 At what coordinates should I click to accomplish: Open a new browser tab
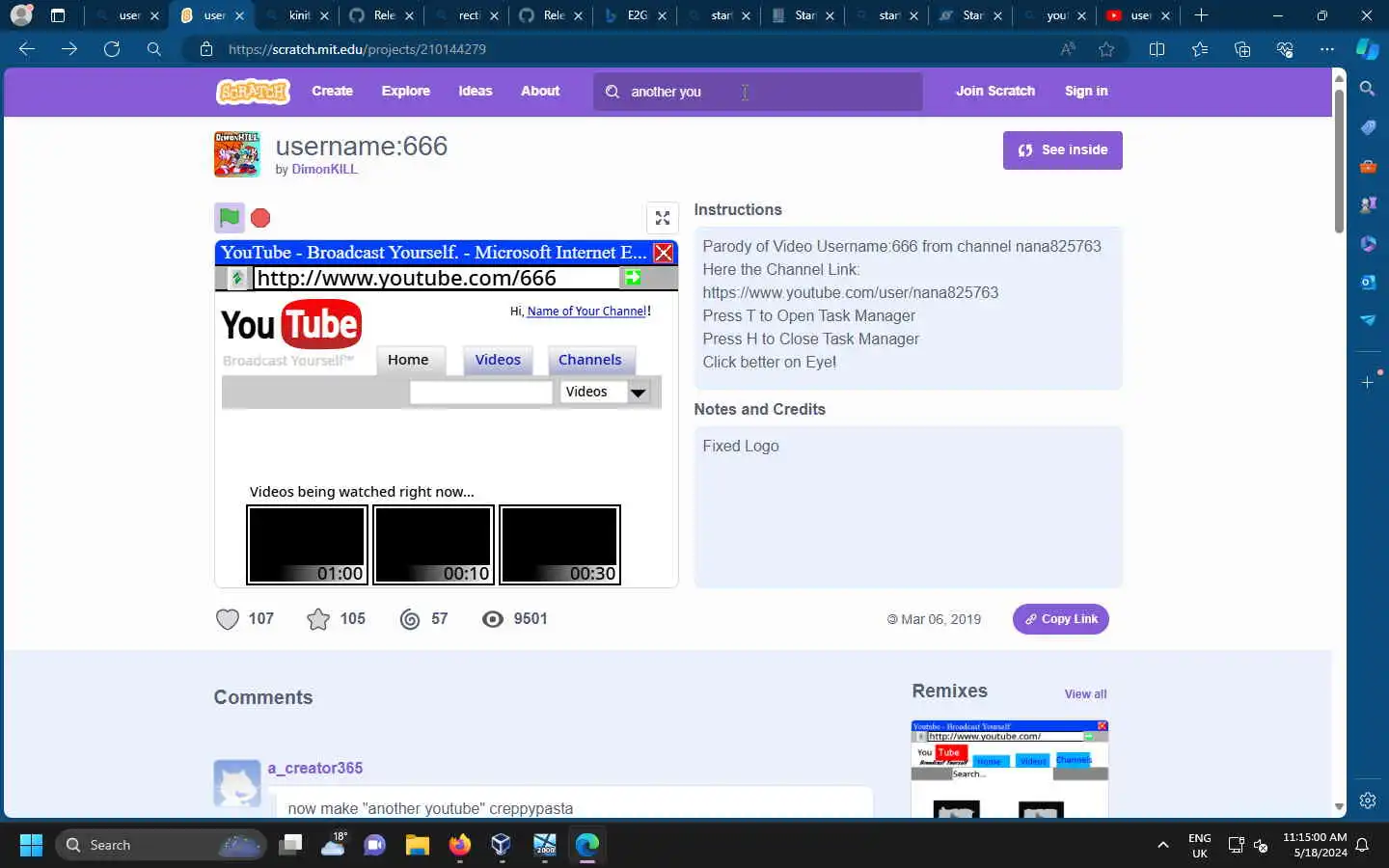pos(1201,15)
